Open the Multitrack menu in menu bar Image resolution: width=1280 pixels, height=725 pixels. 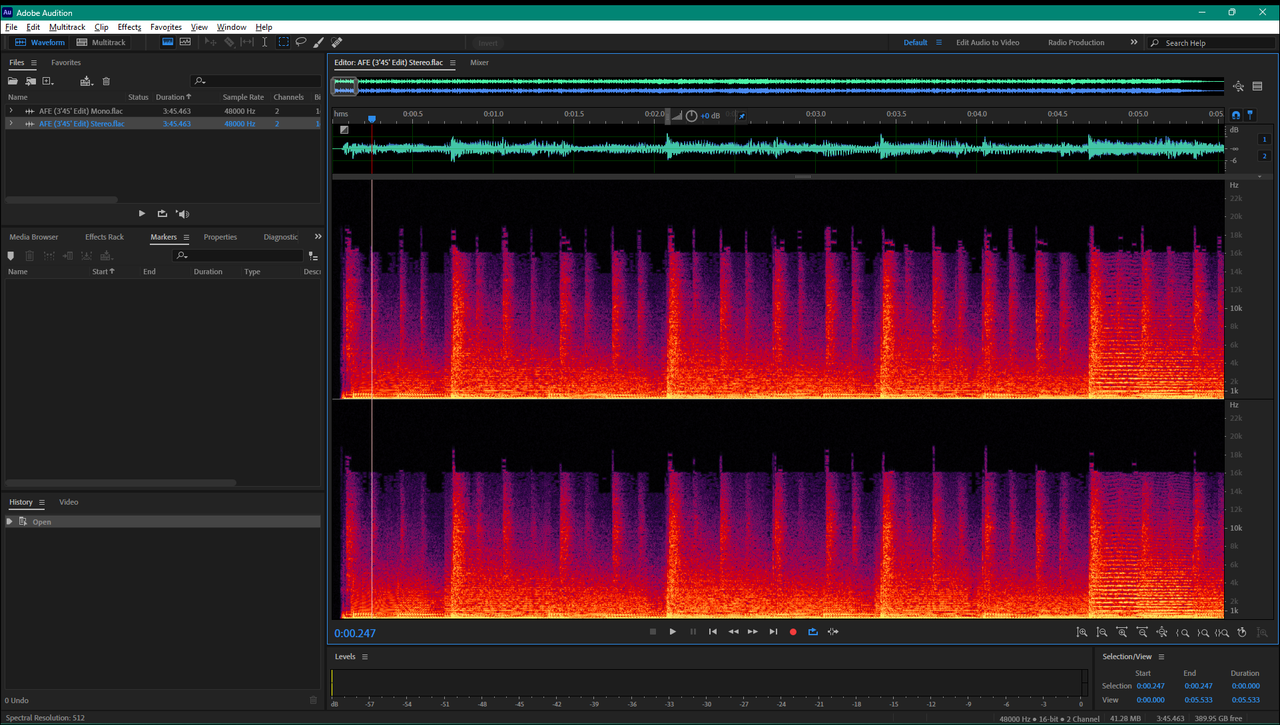point(67,27)
